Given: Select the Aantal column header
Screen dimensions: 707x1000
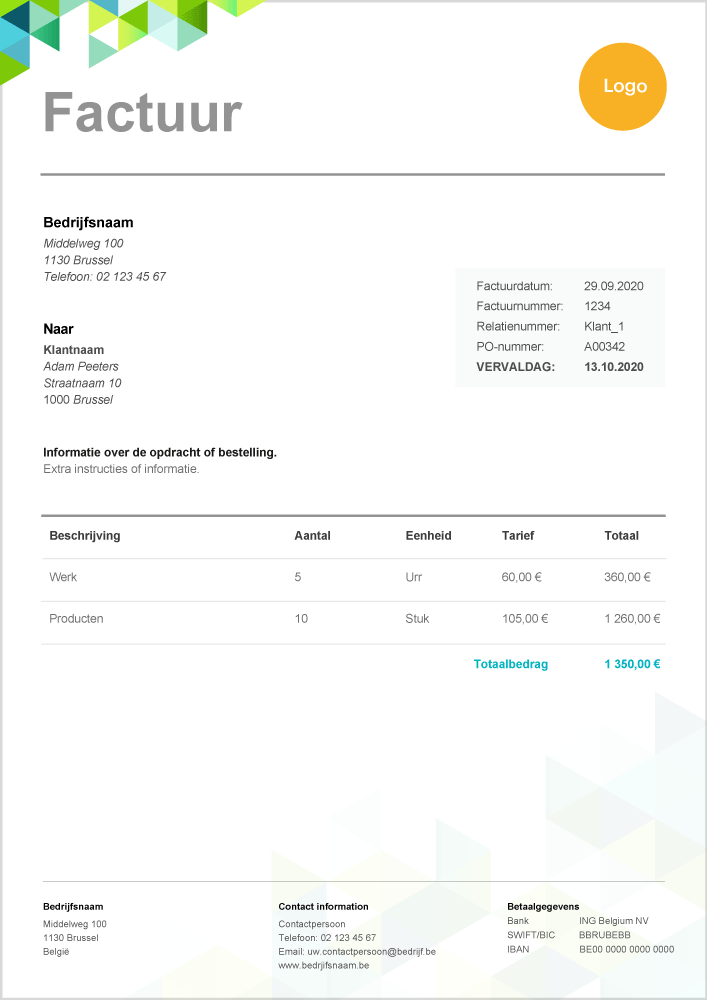Looking at the screenshot, I should pos(312,536).
